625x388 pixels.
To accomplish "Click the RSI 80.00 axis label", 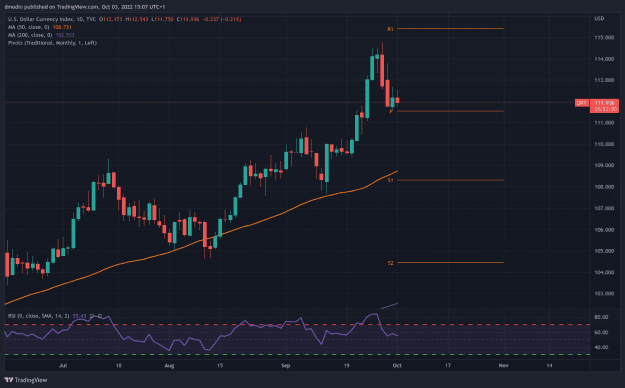I will pyautogui.click(x=601, y=317).
